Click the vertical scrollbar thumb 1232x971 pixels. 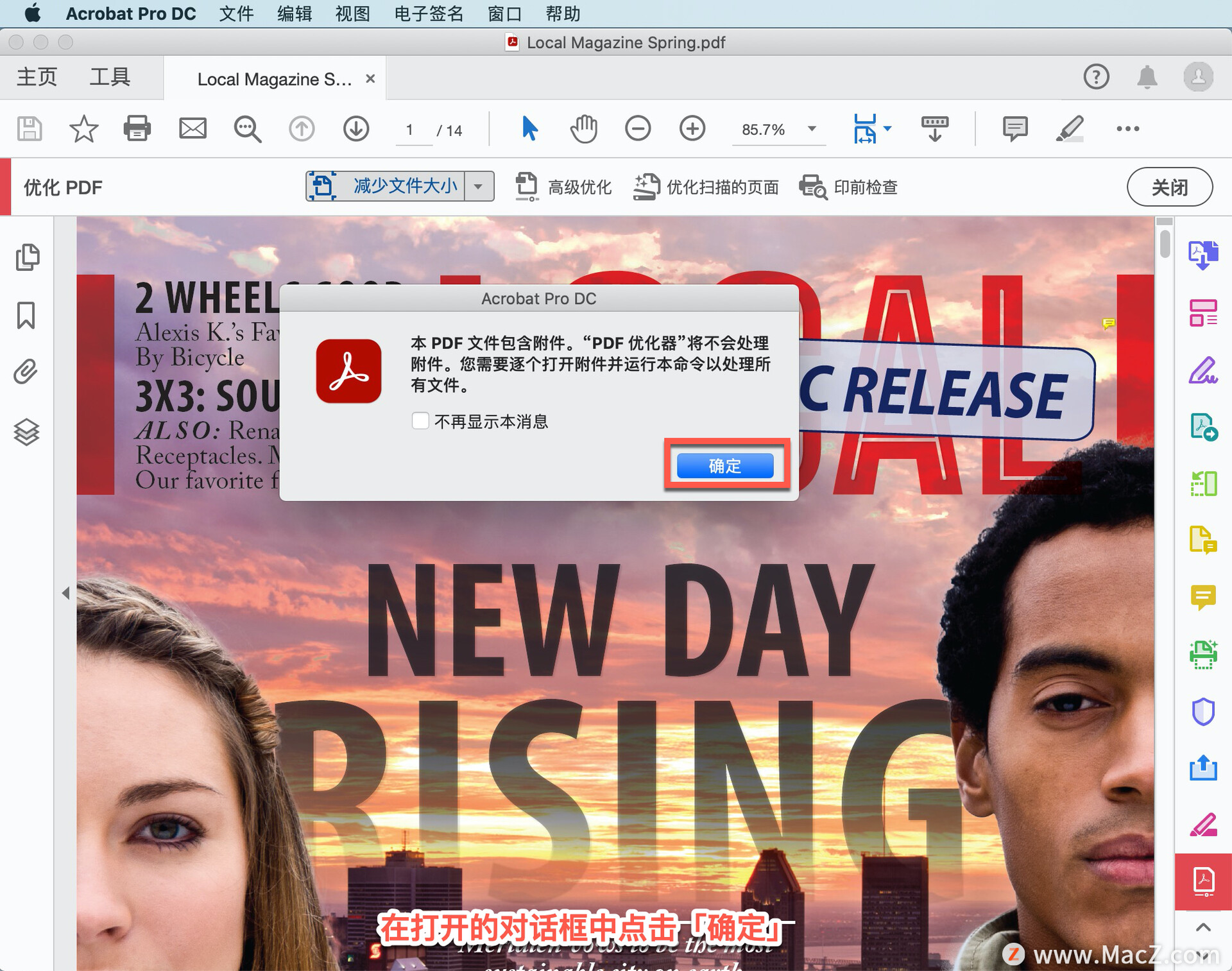[x=1165, y=244]
